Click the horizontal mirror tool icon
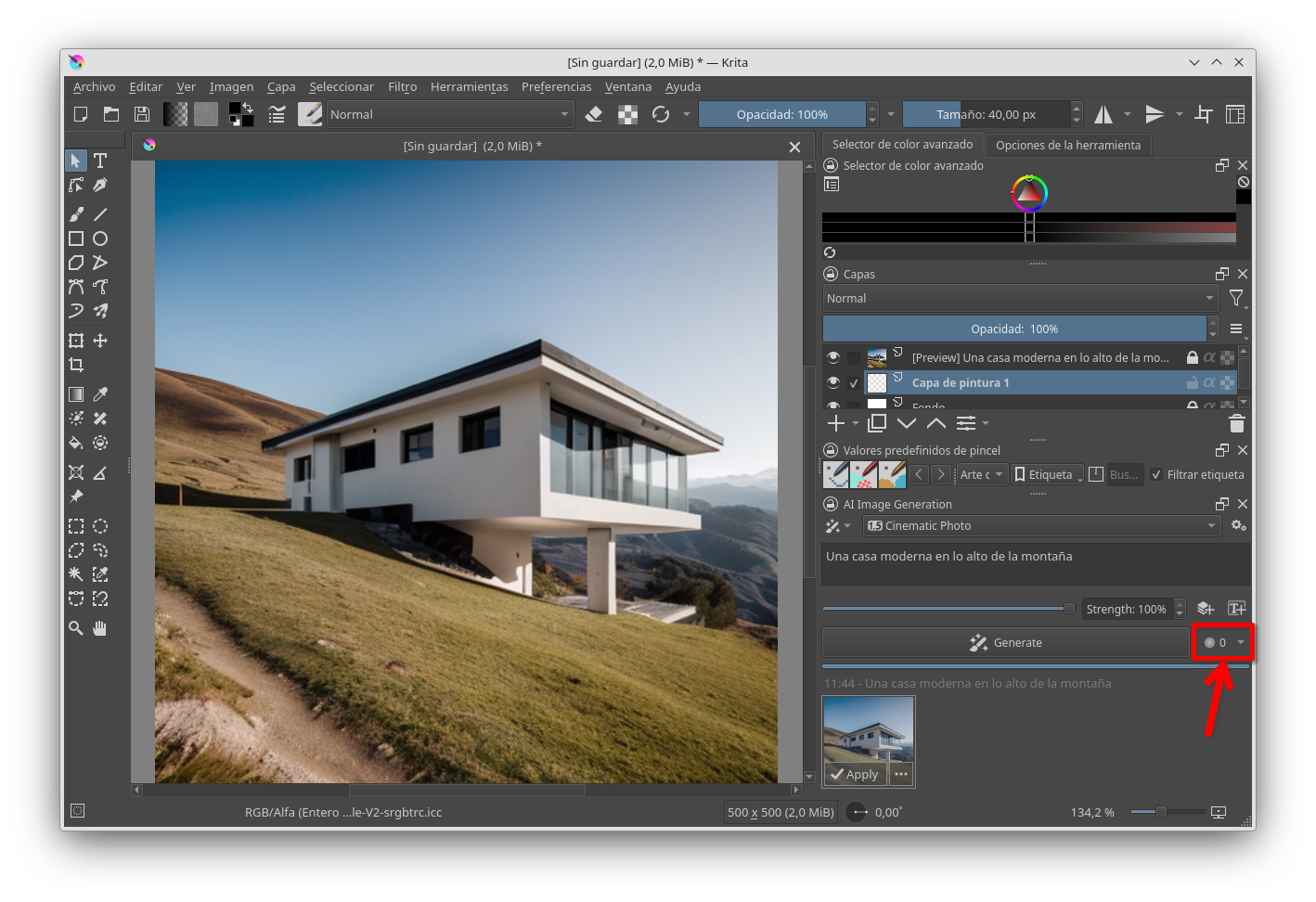This screenshot has width=1316, height=902. [1103, 114]
